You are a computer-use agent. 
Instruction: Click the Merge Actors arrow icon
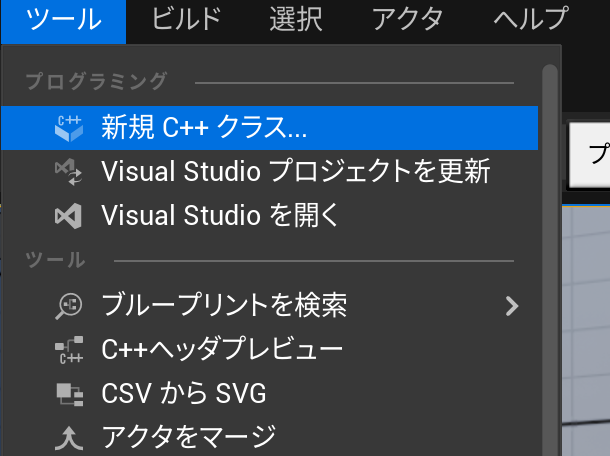[x=69, y=438]
